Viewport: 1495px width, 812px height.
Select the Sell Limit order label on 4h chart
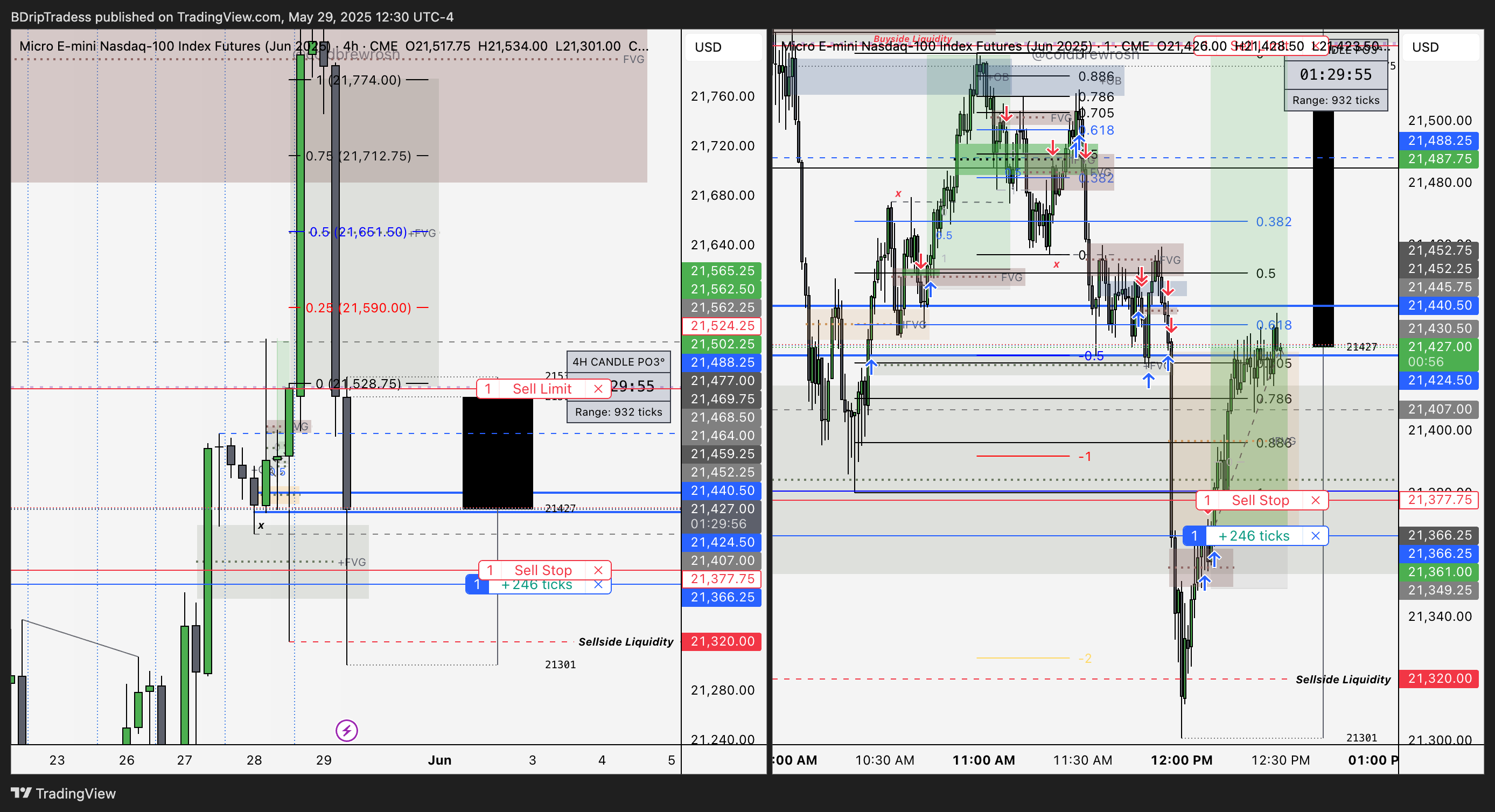542,389
